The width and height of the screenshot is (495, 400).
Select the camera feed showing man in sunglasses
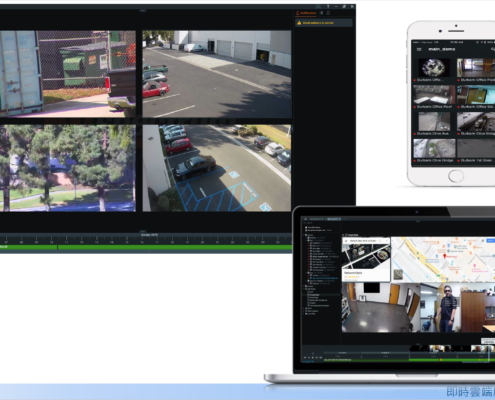click(x=458, y=307)
